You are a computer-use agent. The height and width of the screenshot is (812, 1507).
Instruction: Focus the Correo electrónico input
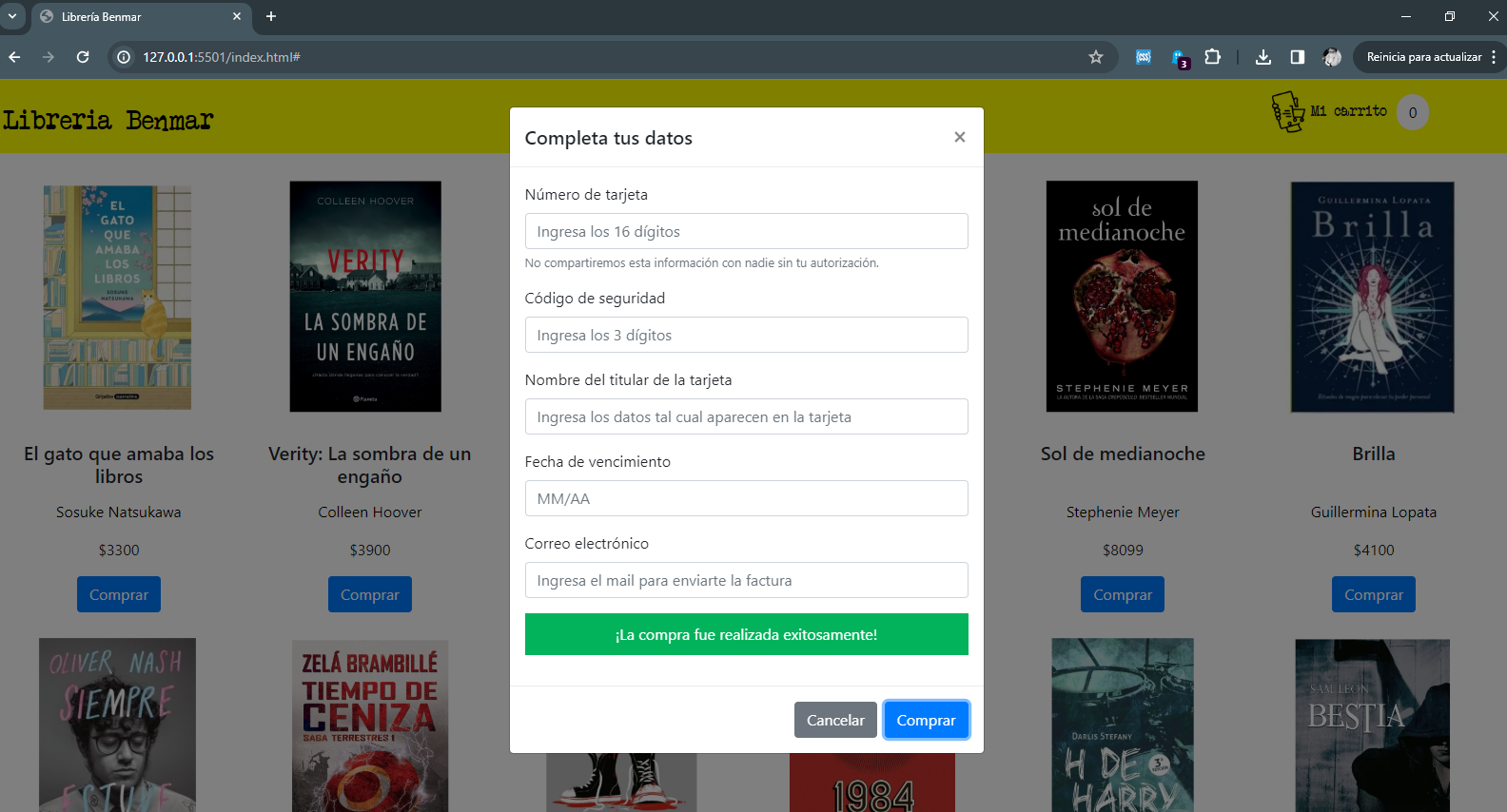746,580
